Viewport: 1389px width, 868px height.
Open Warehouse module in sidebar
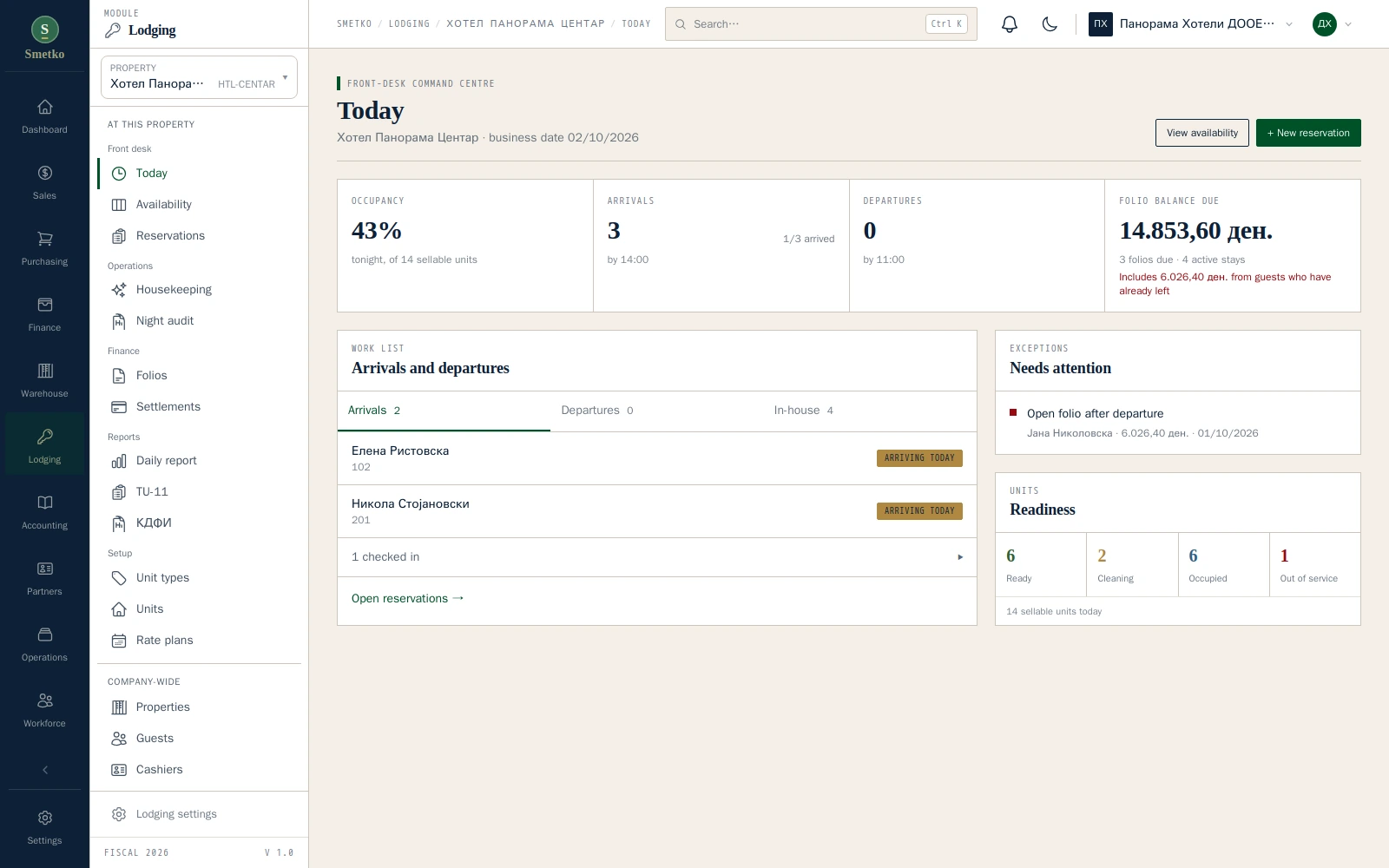click(x=44, y=380)
